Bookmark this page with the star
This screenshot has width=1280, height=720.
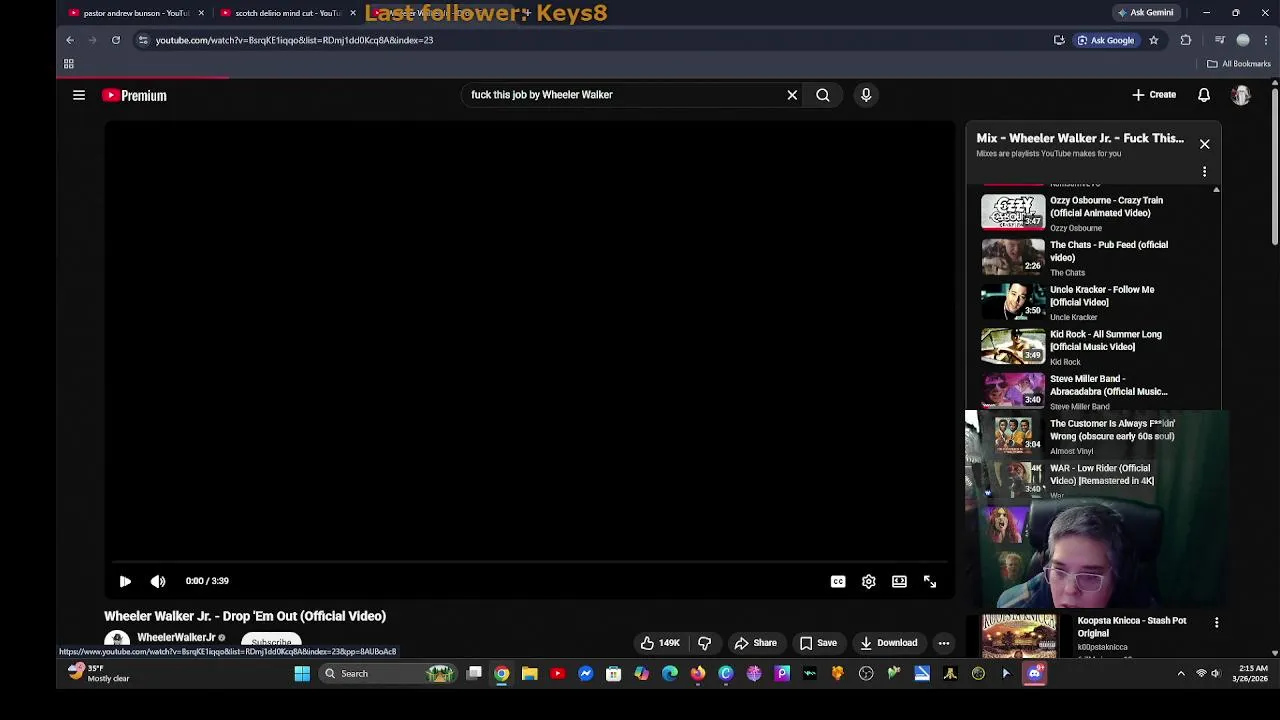coord(1153,40)
